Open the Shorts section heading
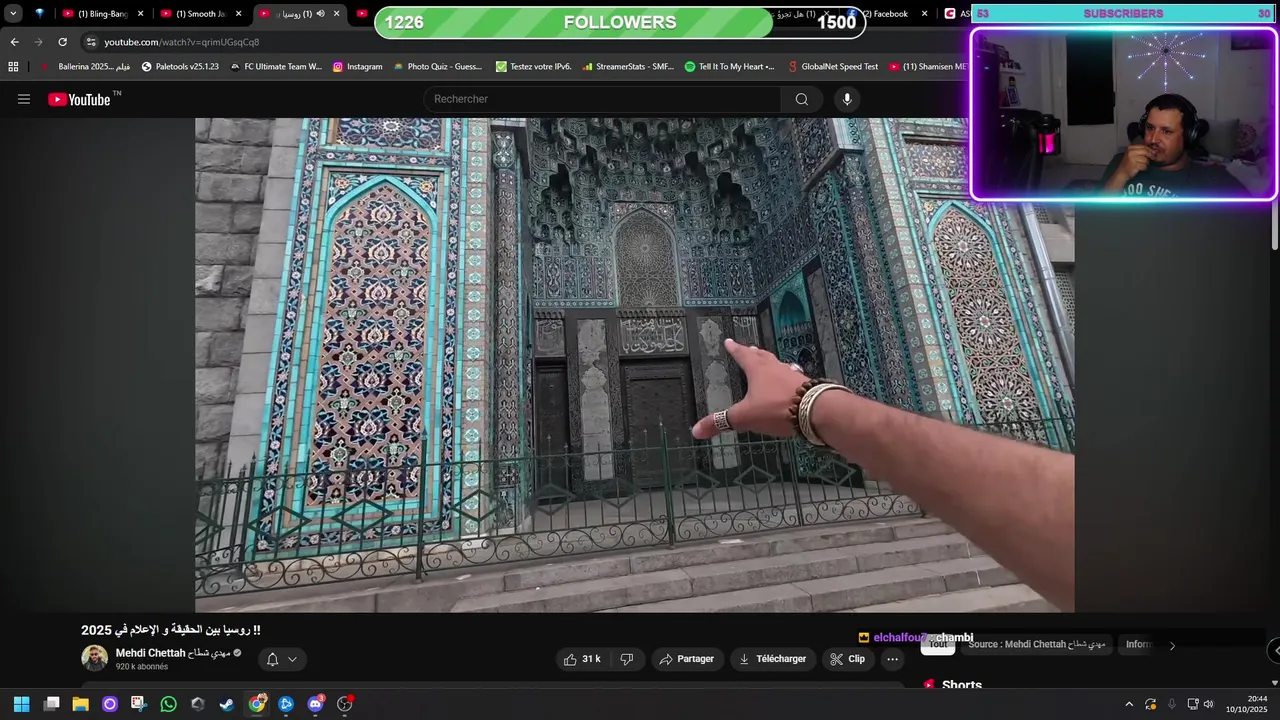The height and width of the screenshot is (720, 1280). coord(961,686)
